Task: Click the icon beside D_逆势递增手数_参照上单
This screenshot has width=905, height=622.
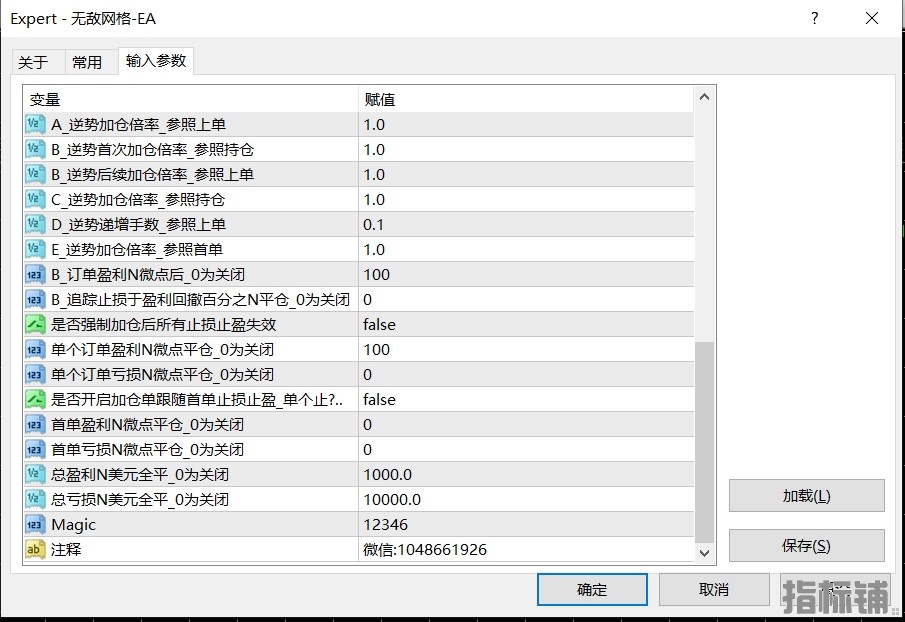Action: click(x=35, y=224)
